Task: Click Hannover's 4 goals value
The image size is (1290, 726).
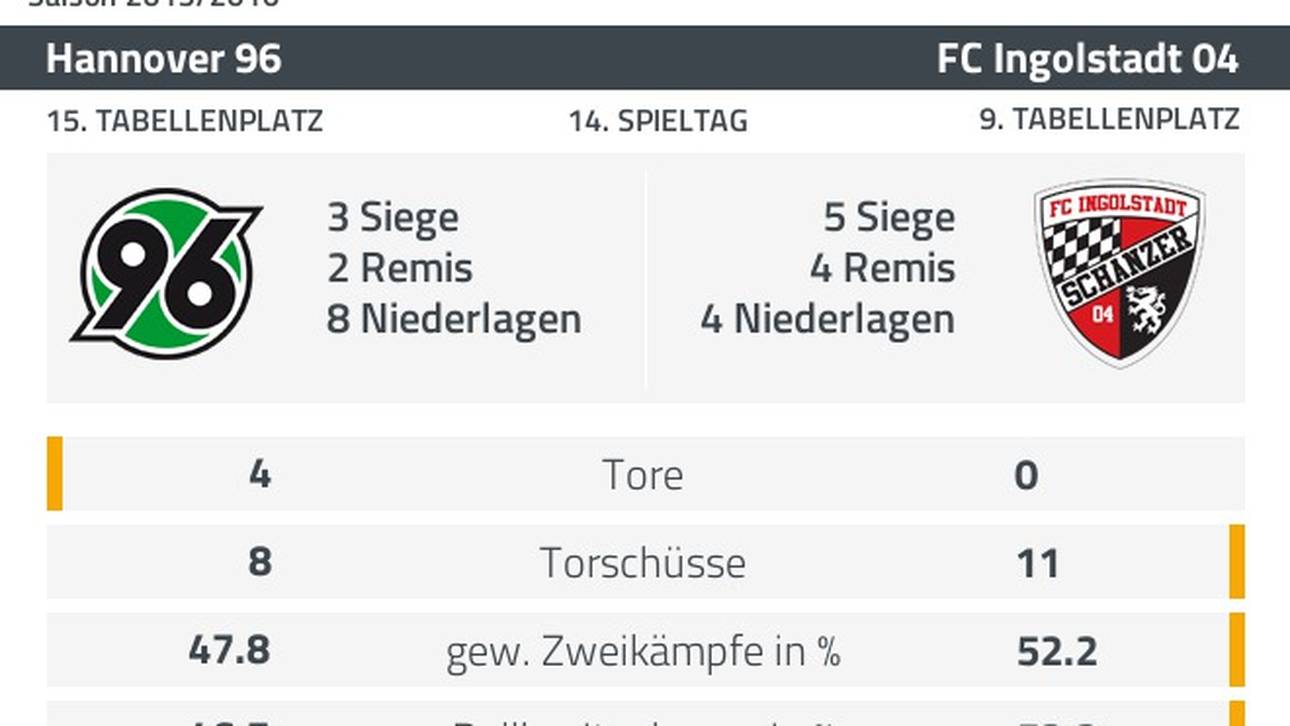Action: tap(260, 474)
